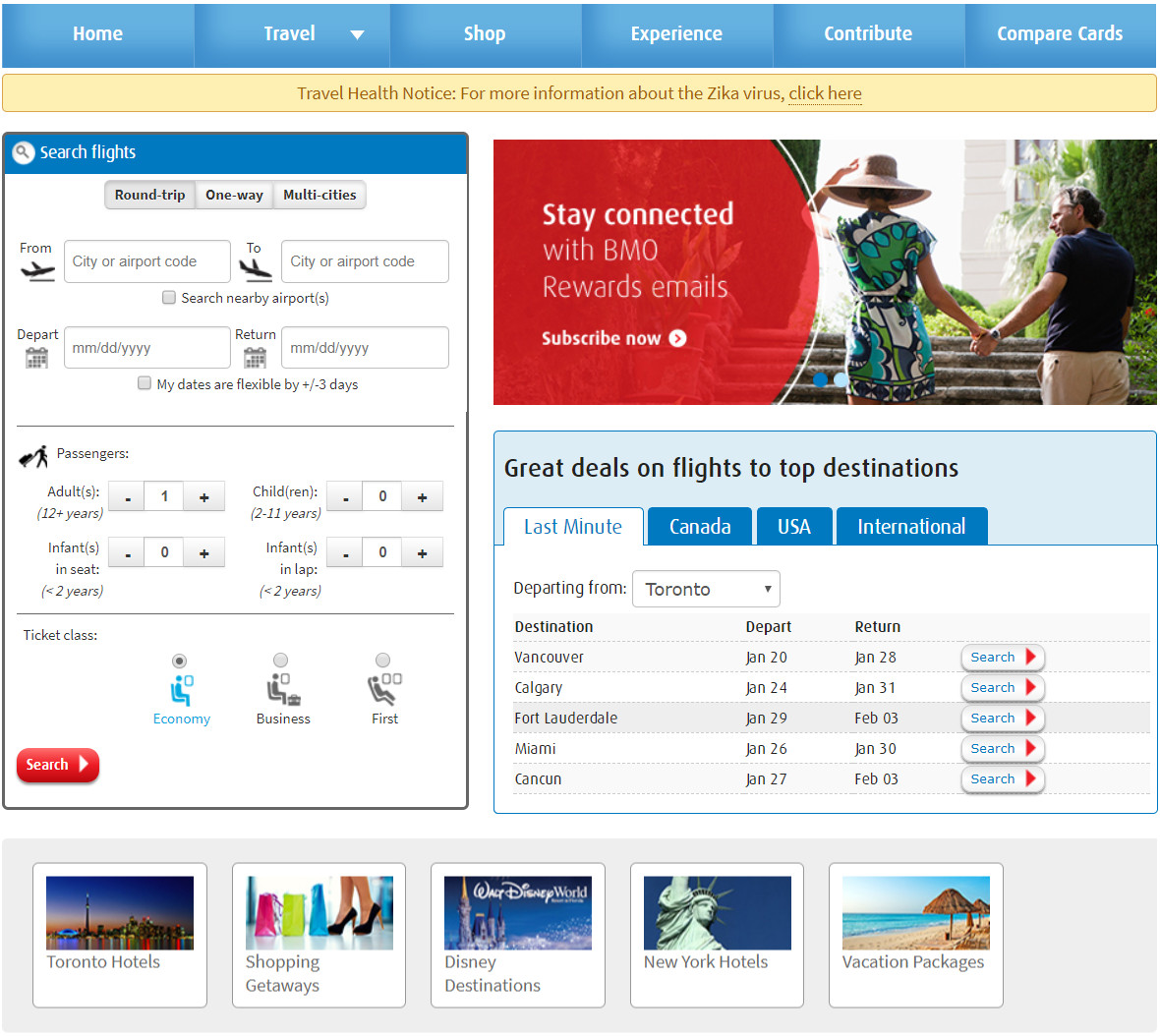The width and height of the screenshot is (1160, 1036).
Task: Open the Shop menu item
Action: (x=485, y=34)
